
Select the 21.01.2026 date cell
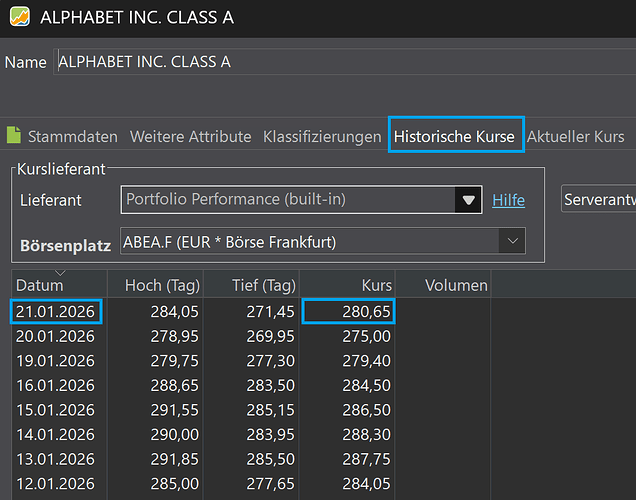pos(56,311)
